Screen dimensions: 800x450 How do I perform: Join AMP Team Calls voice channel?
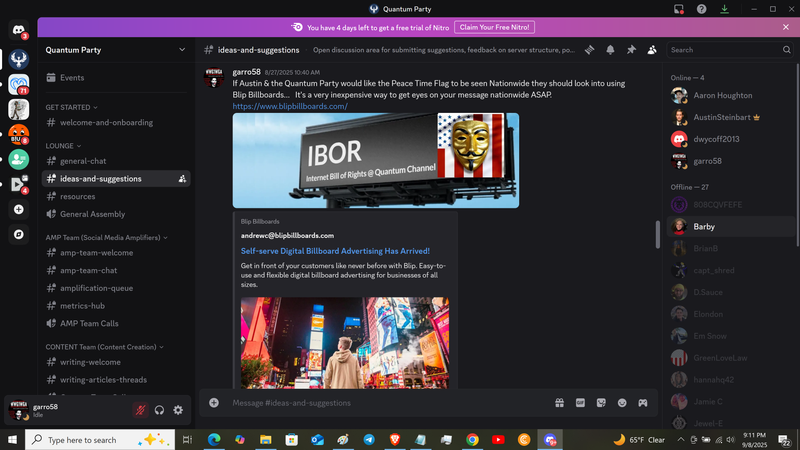click(x=116, y=323)
